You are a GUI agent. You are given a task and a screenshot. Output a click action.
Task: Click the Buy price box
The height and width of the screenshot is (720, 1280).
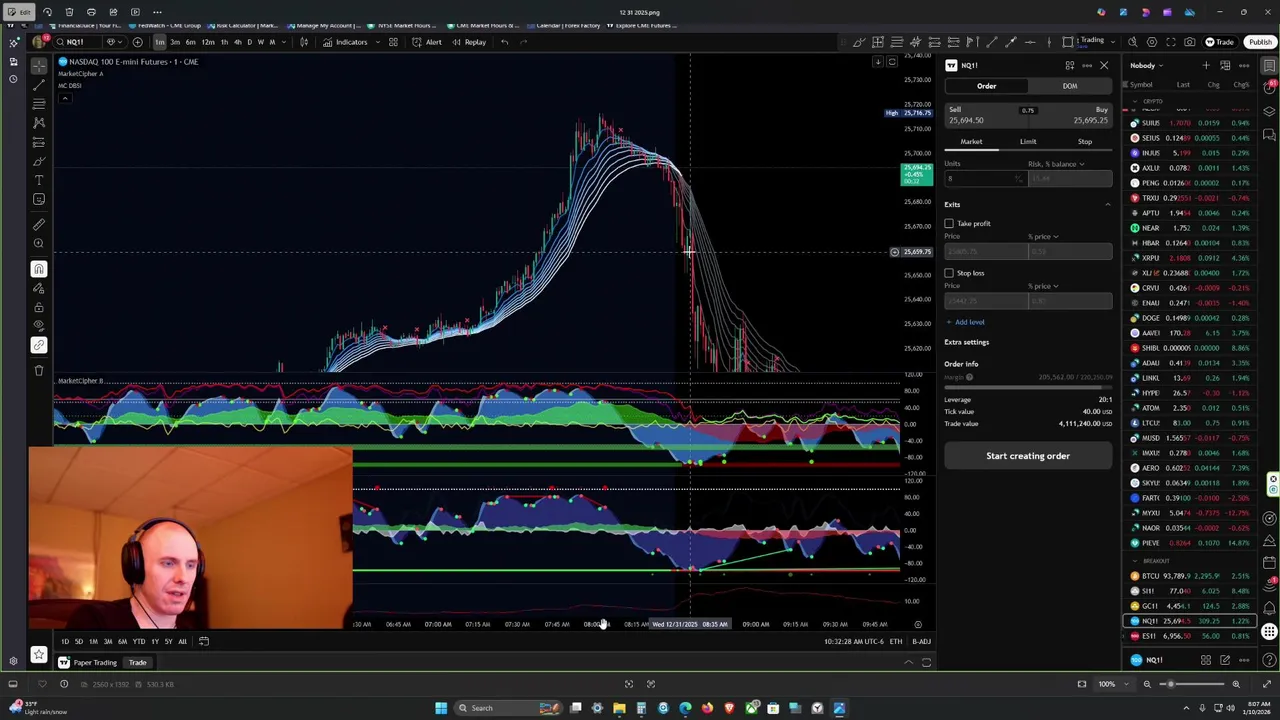[x=1071, y=115]
